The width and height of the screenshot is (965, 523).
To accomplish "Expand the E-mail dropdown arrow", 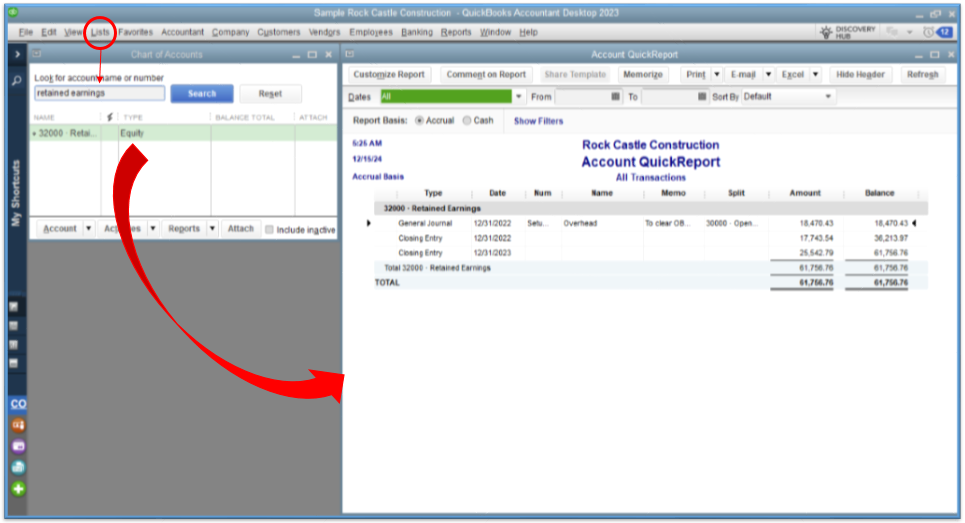I will 768,74.
